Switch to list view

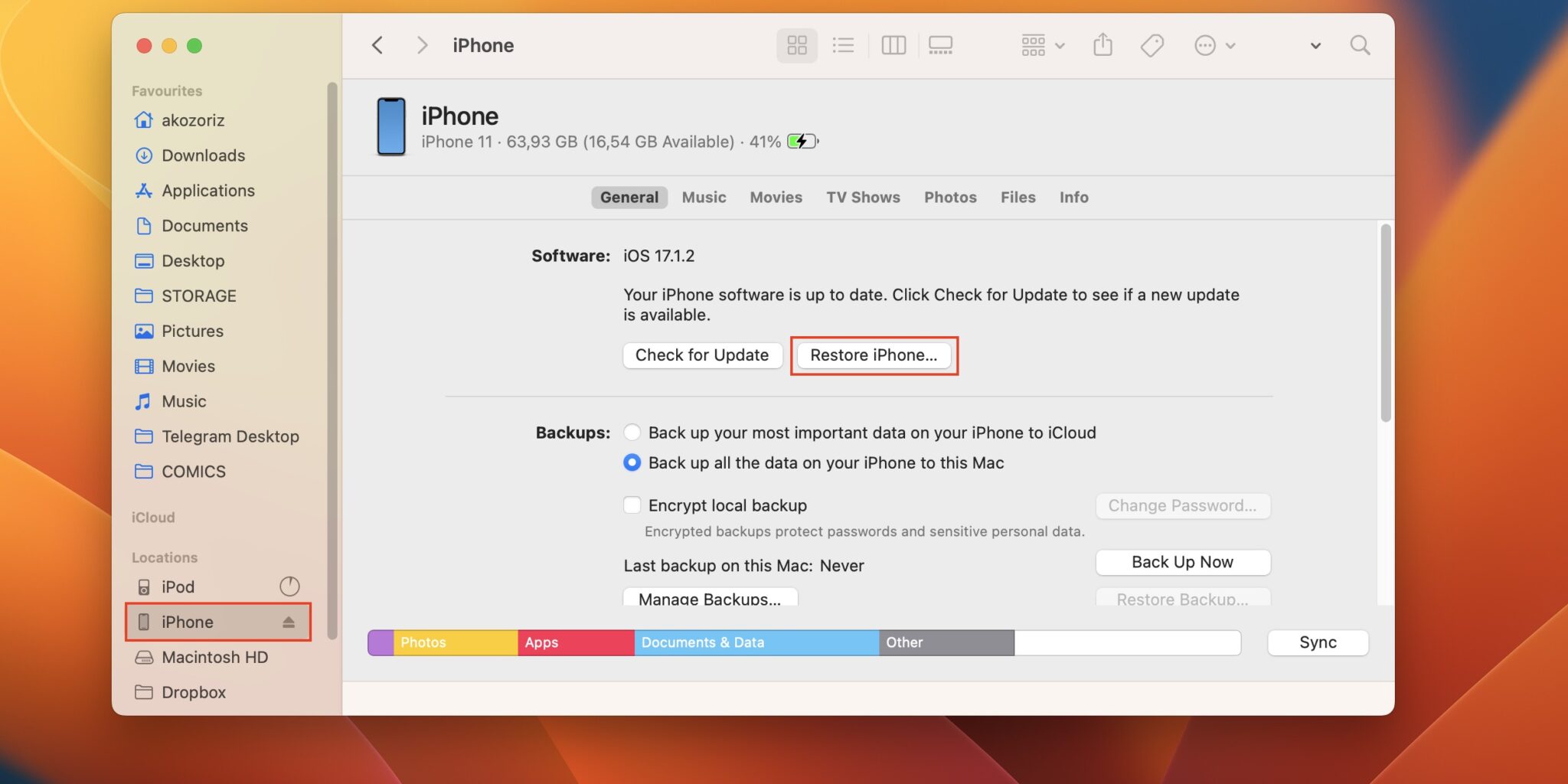pyautogui.click(x=843, y=45)
